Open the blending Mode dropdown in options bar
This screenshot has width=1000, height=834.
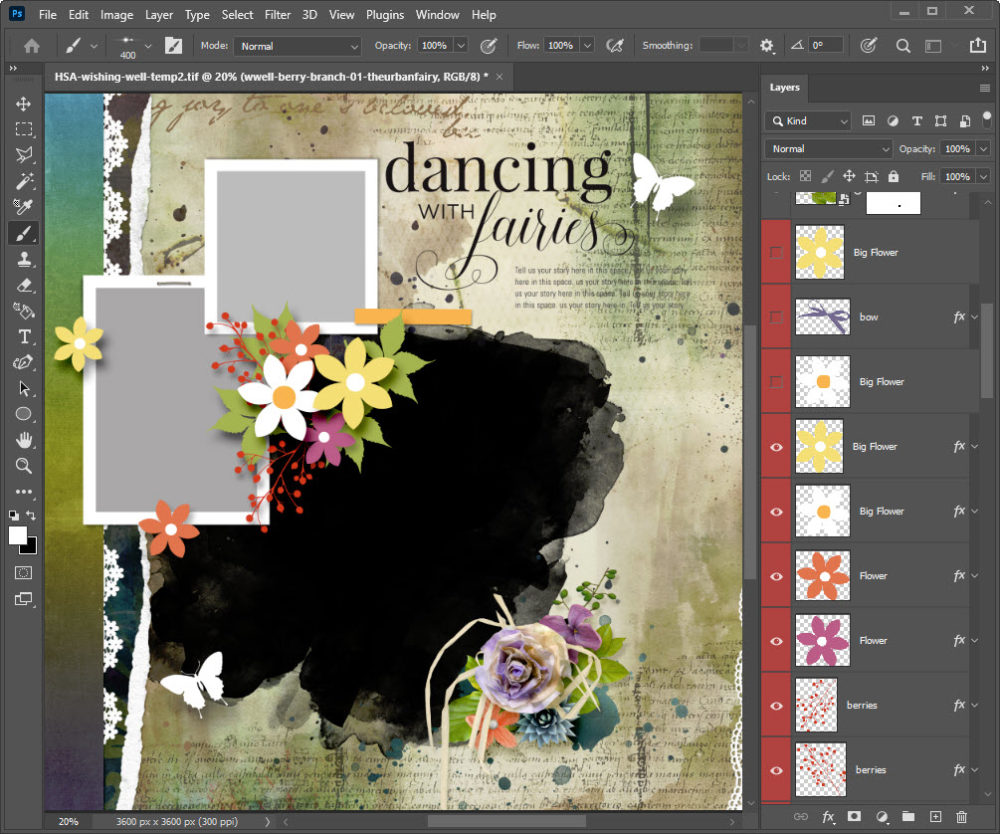click(297, 46)
